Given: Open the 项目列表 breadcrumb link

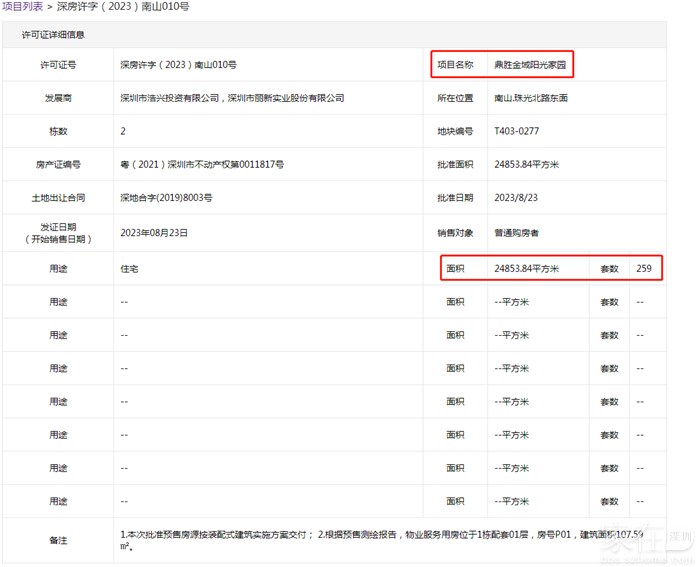Looking at the screenshot, I should click(22, 7).
